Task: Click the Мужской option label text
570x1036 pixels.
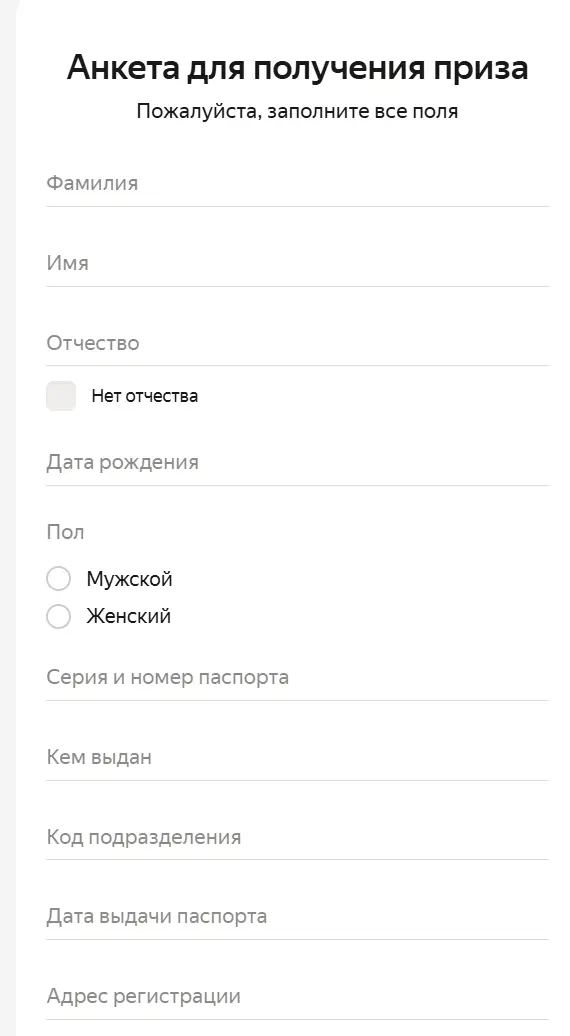Action: (129, 579)
